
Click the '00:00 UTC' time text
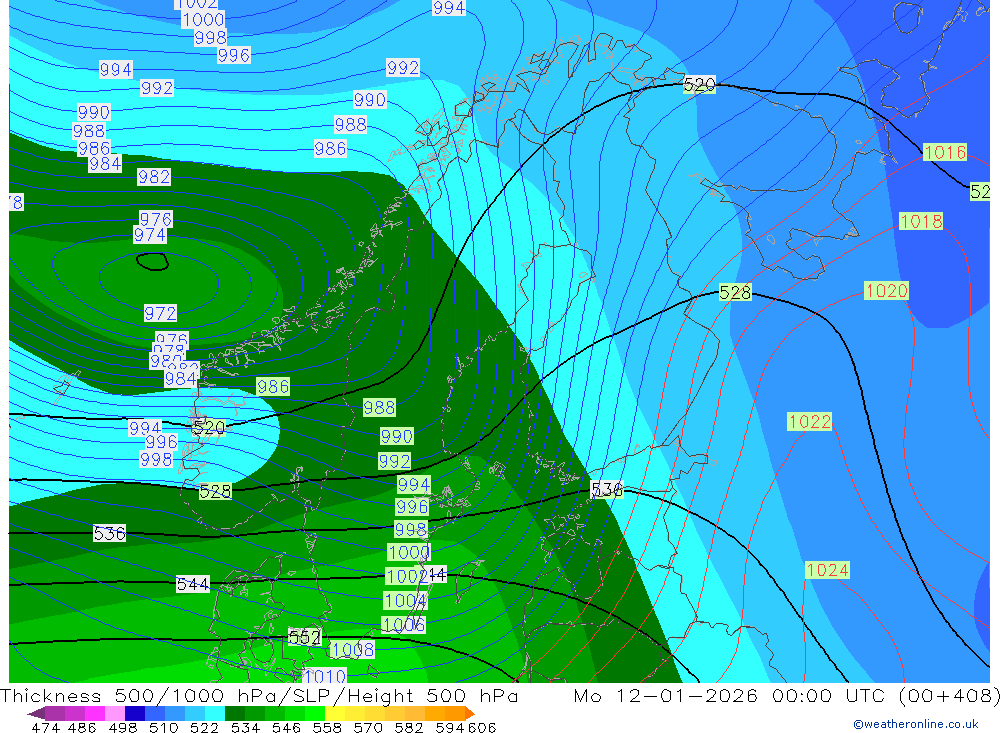[830, 695]
